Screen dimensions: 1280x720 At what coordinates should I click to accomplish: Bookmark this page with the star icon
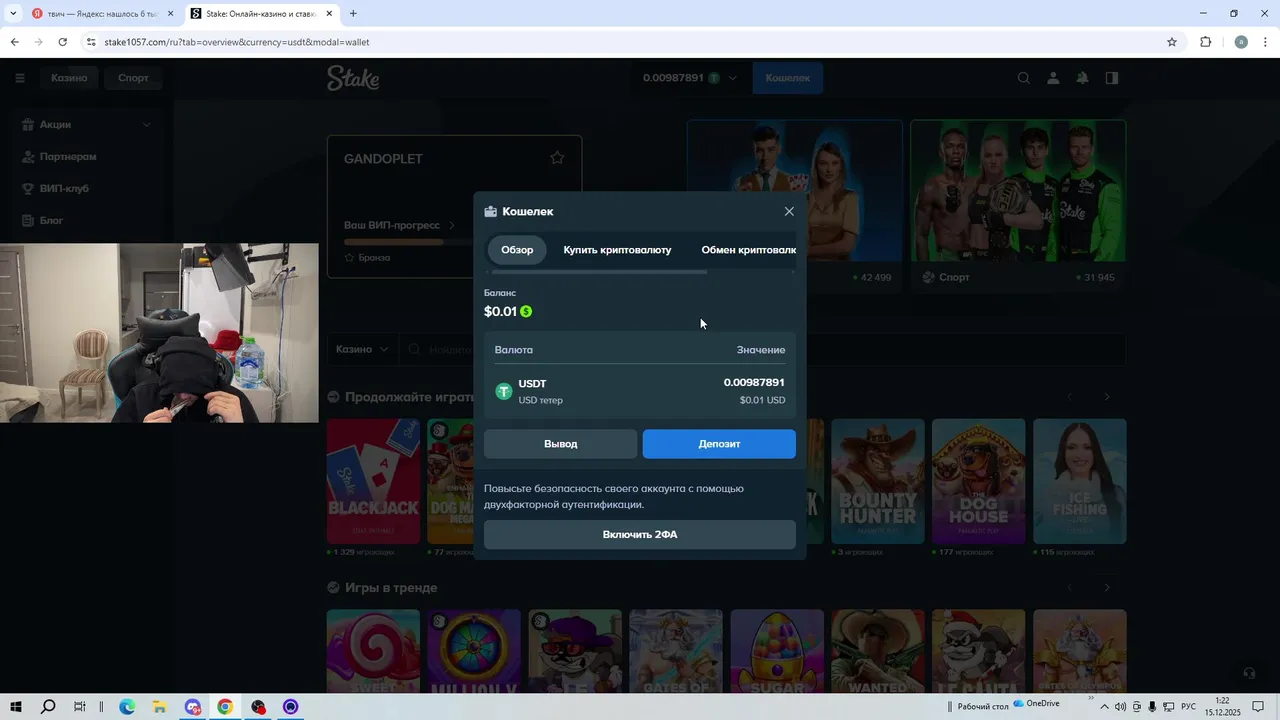[x=1172, y=42]
